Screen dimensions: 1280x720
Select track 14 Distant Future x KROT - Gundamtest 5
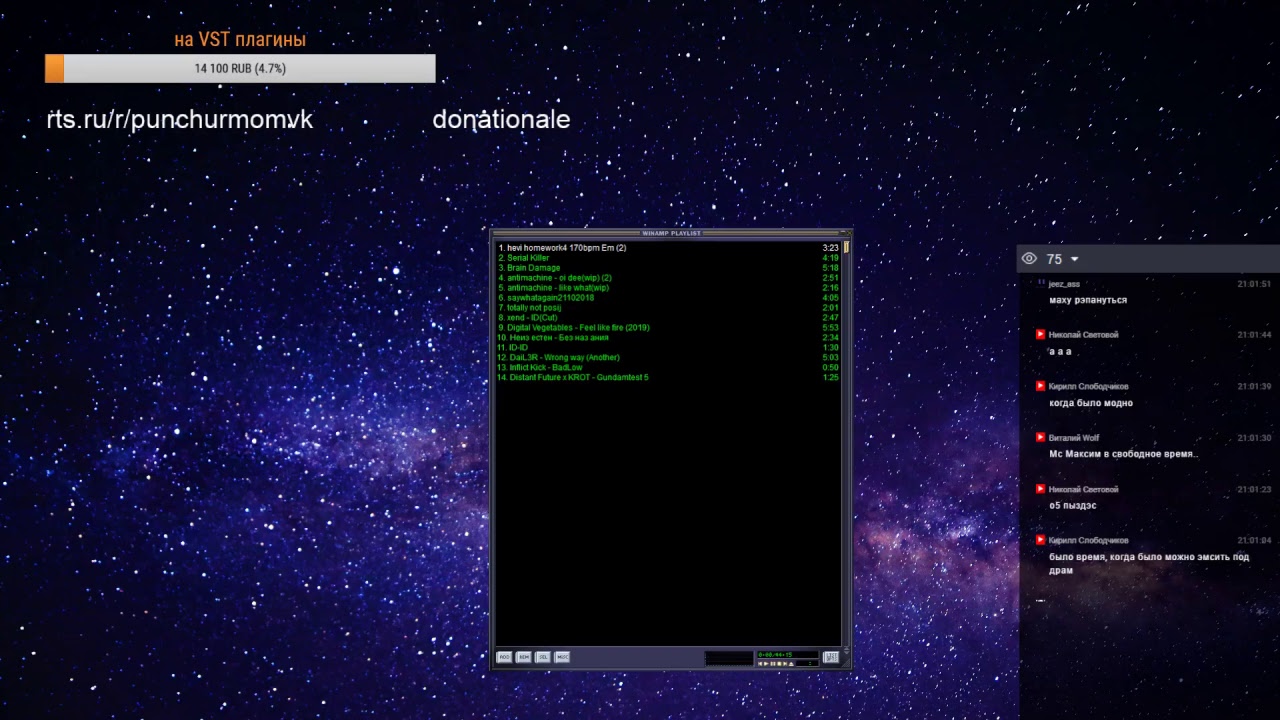pos(668,377)
